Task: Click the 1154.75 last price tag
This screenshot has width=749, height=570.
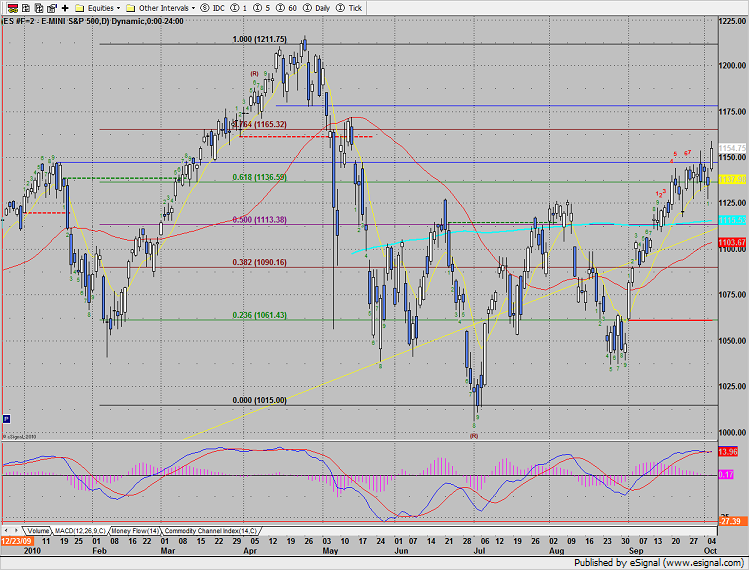Action: click(x=732, y=149)
